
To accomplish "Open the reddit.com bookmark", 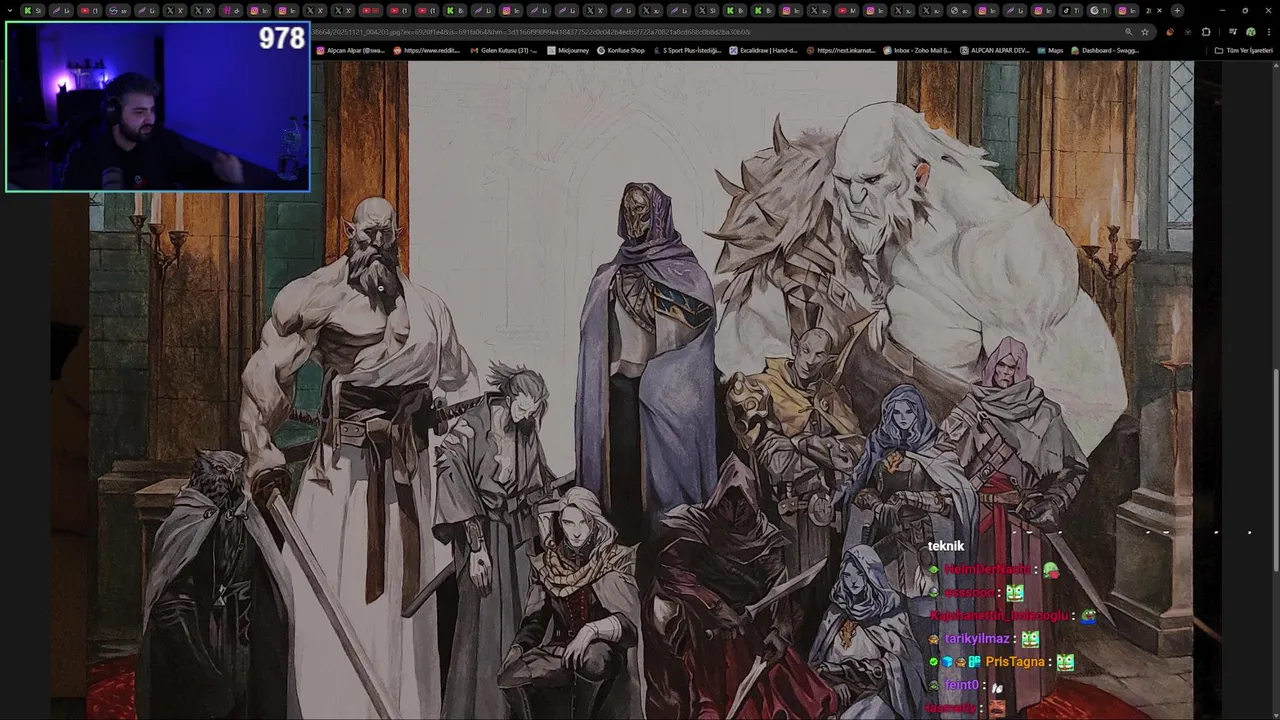I will (x=427, y=50).
